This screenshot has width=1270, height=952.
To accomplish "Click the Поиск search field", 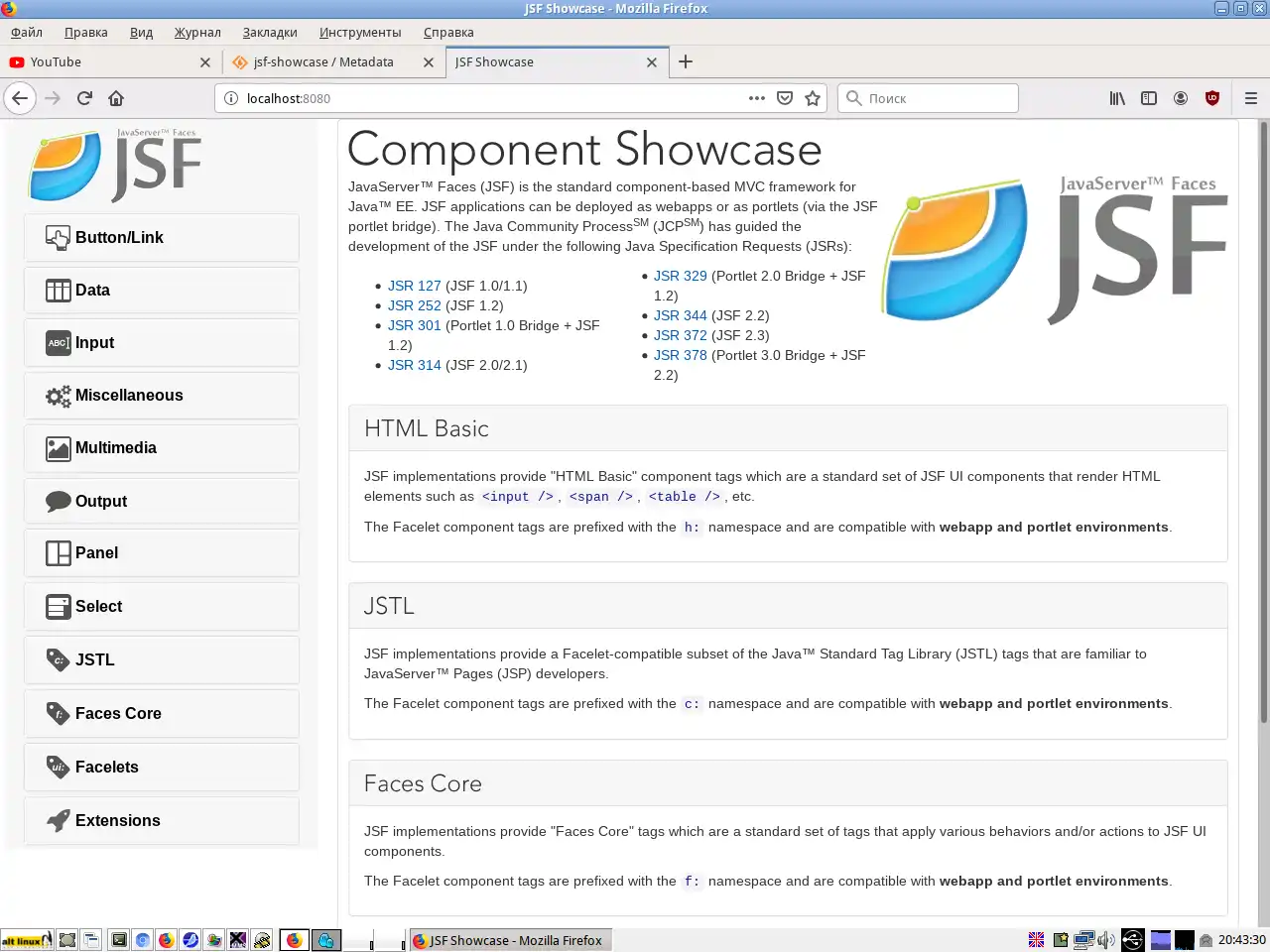I will click(929, 98).
